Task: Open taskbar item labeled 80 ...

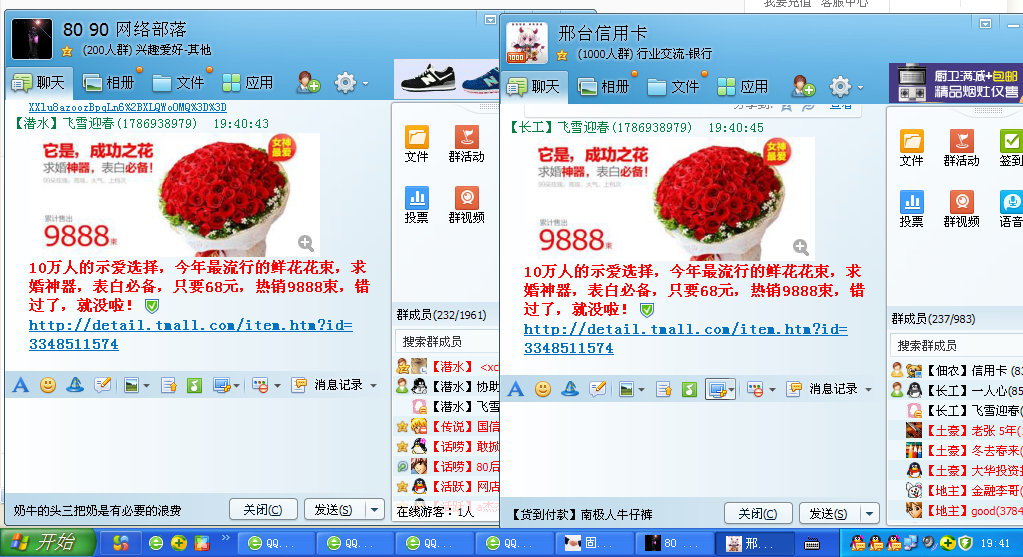Action: (674, 543)
